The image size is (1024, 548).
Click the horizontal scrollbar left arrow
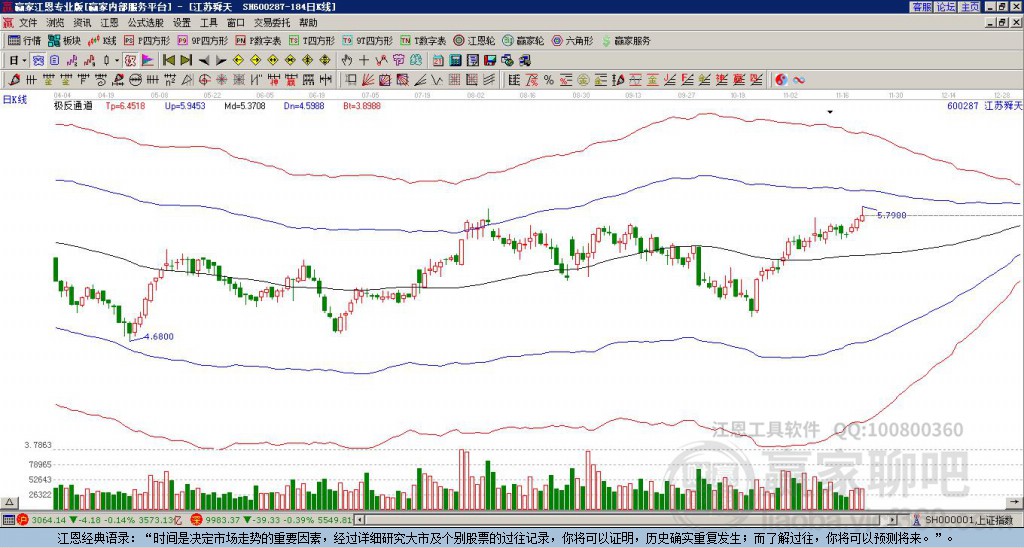pyautogui.click(x=359, y=520)
